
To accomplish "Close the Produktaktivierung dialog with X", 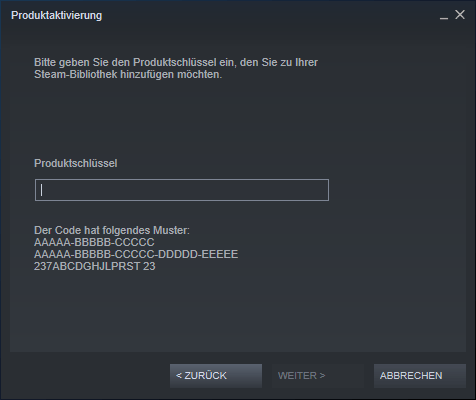I will click(460, 15).
